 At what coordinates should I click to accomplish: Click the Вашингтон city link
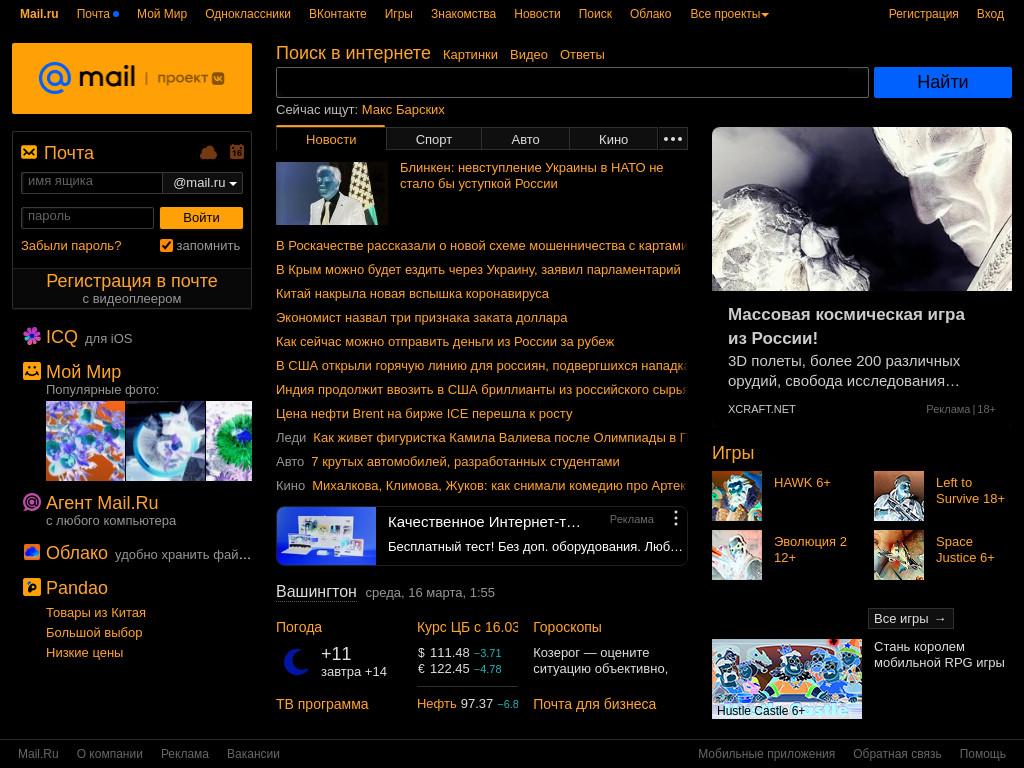[316, 592]
